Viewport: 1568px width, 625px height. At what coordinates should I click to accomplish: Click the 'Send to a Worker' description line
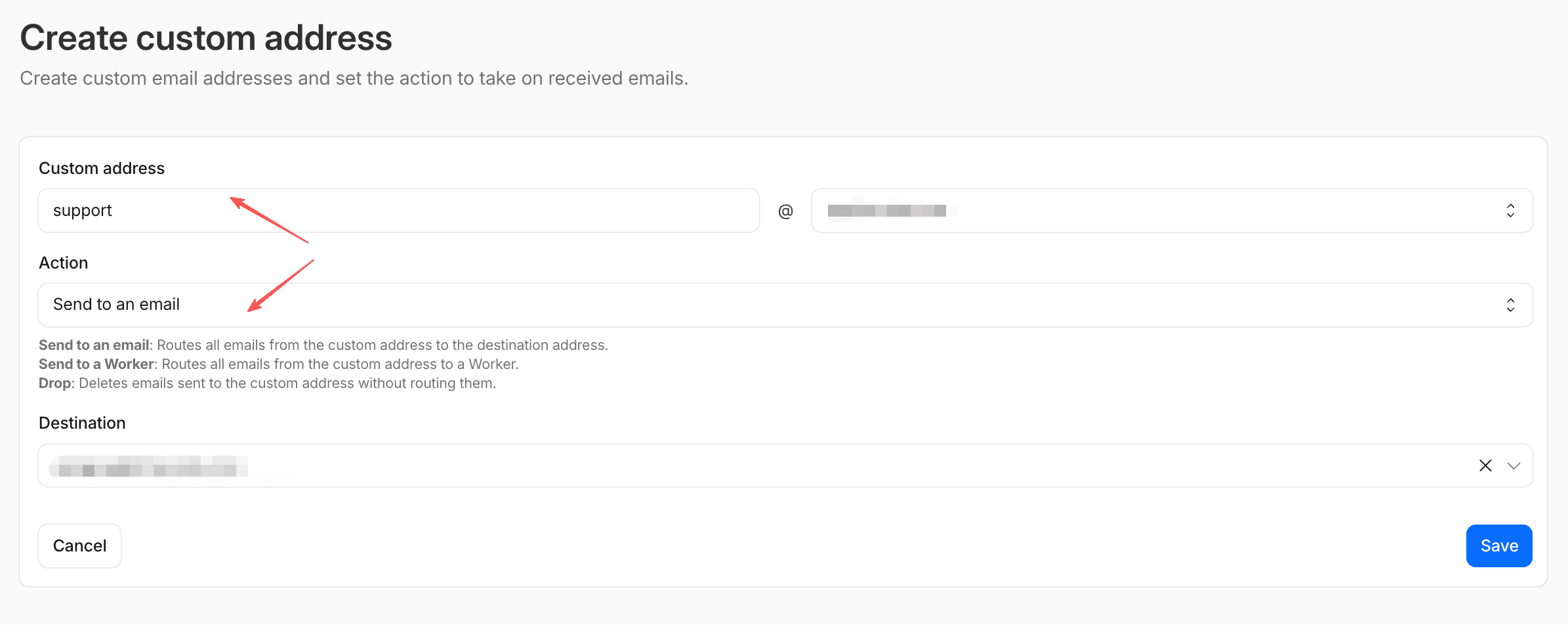pyautogui.click(x=279, y=364)
